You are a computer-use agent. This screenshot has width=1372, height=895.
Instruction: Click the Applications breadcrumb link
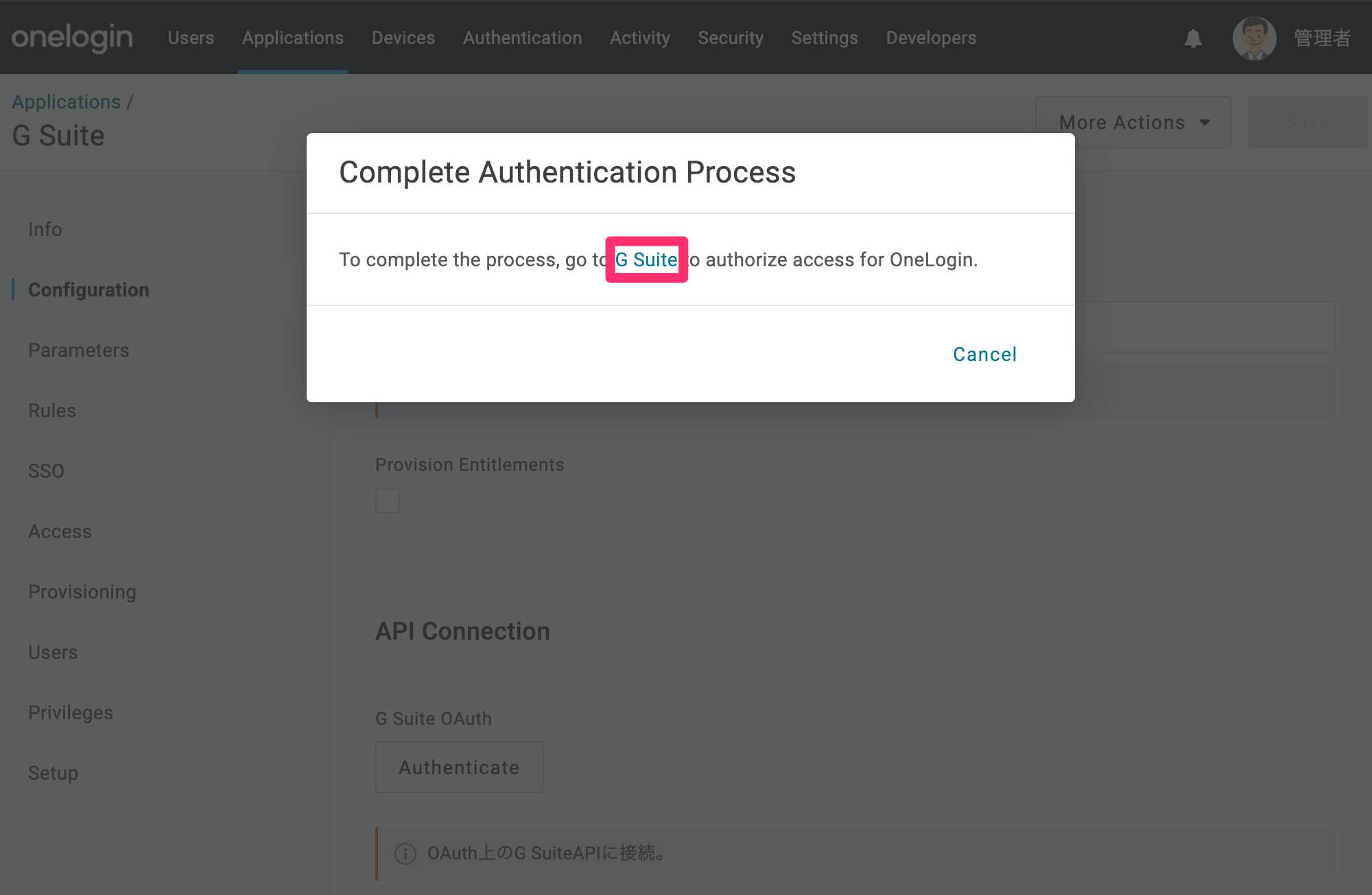67,102
